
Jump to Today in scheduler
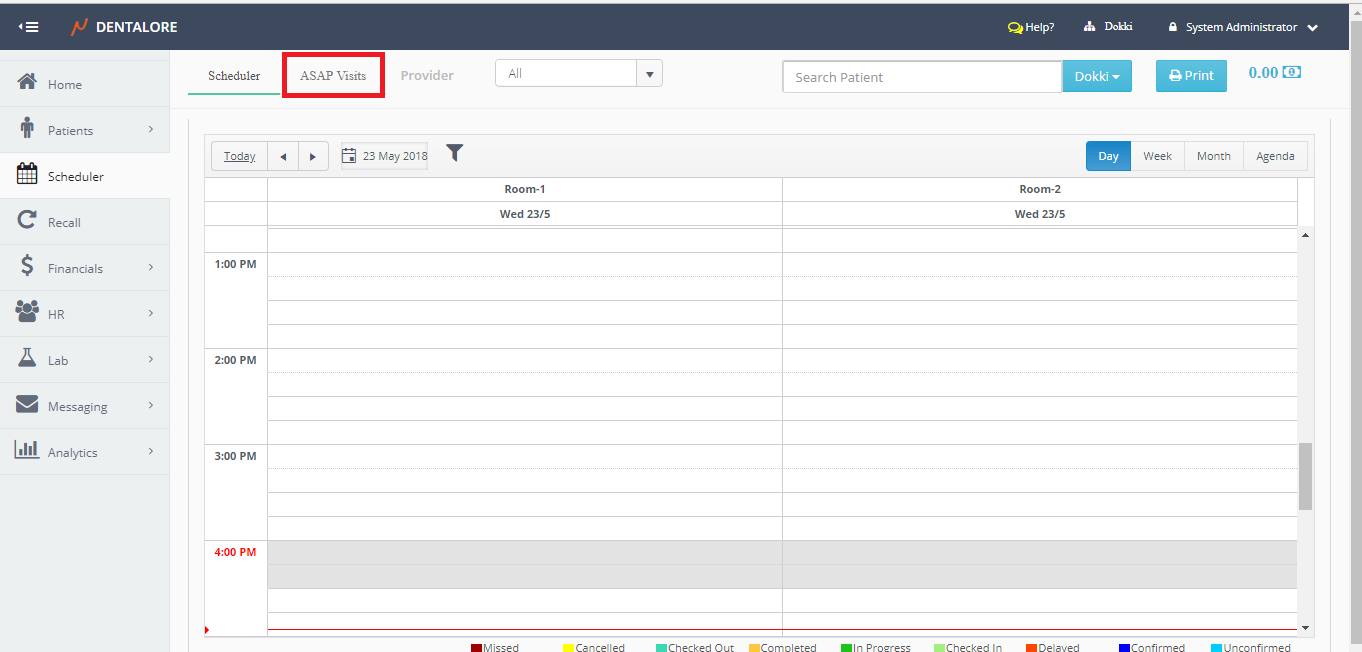[x=239, y=156]
